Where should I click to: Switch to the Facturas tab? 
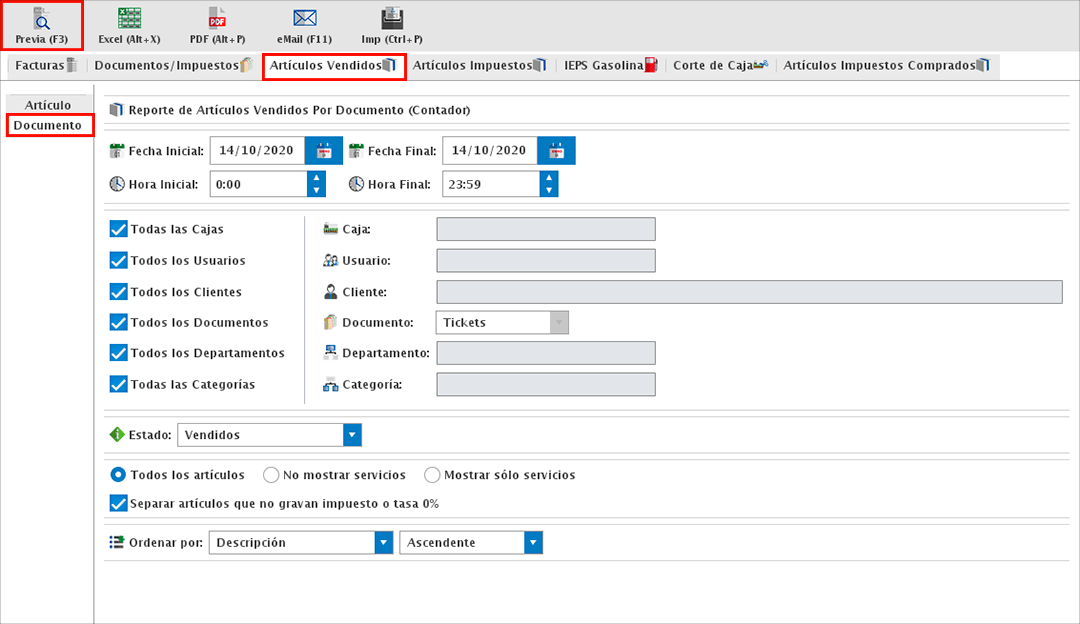coord(45,66)
